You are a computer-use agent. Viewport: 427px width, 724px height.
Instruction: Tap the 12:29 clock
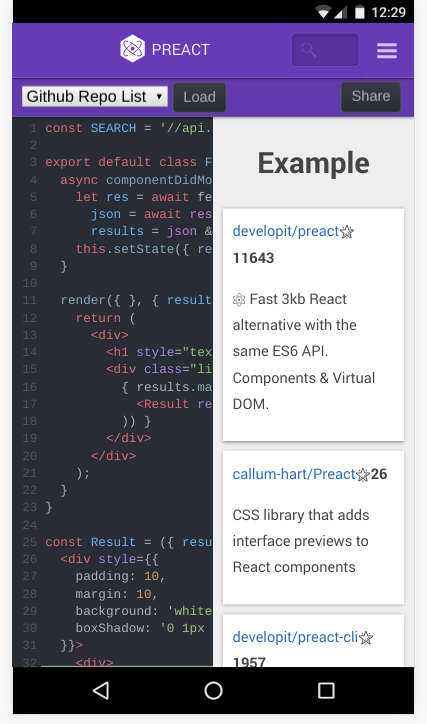point(389,12)
